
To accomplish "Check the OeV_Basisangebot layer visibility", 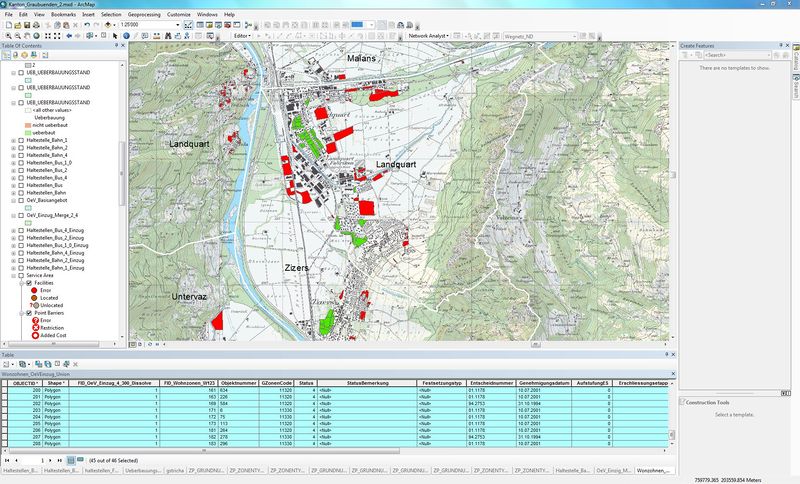I will pos(20,199).
